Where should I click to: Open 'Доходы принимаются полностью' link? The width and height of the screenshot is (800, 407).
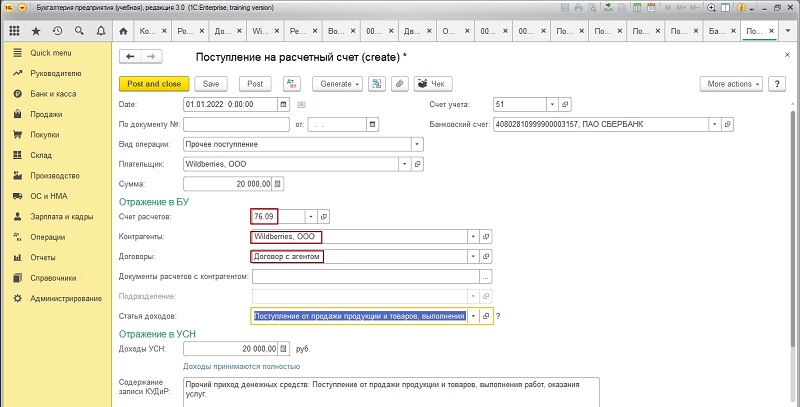(x=241, y=366)
